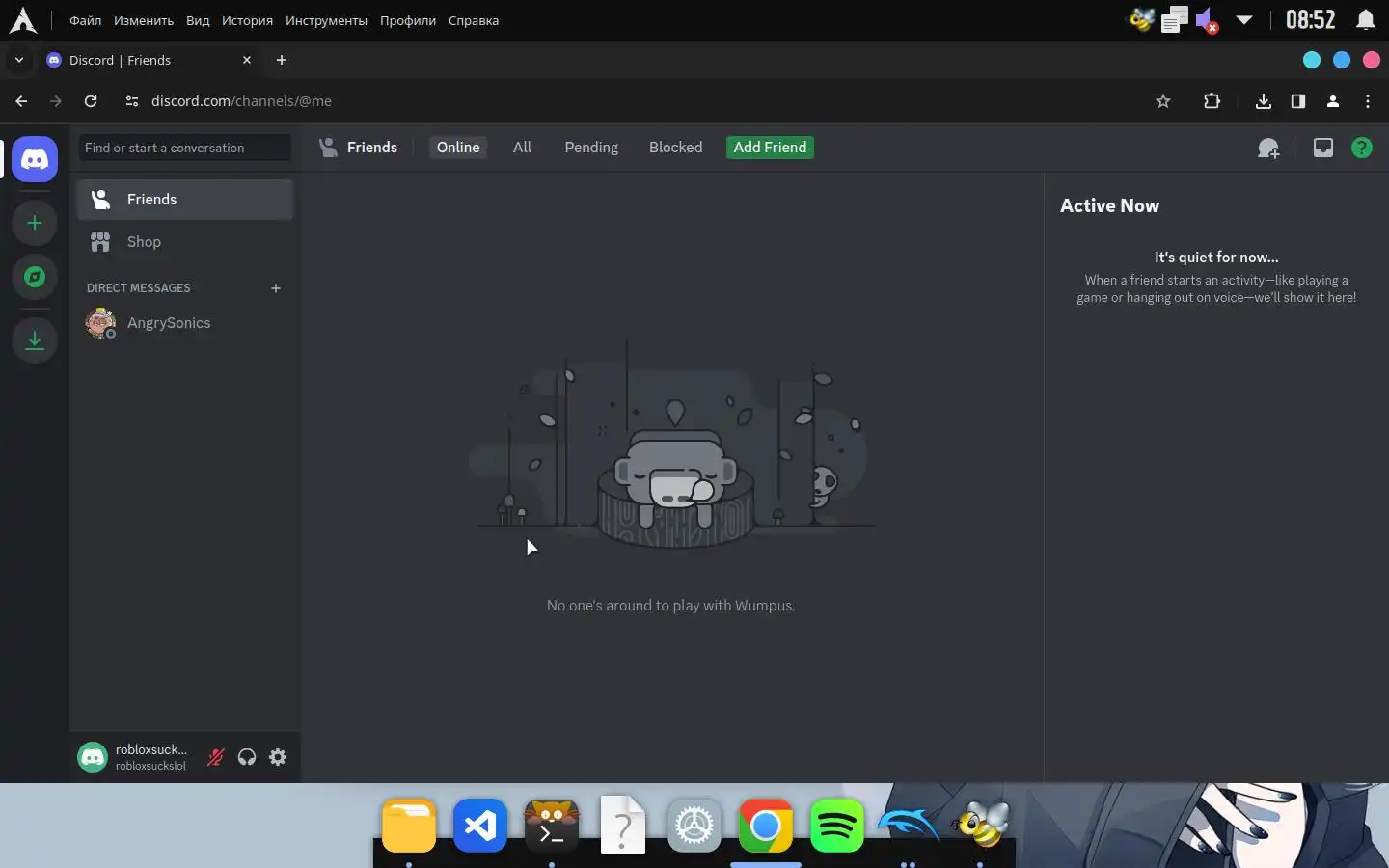The image size is (1389, 868).
Task: Open Файл menu
Action: (86, 20)
